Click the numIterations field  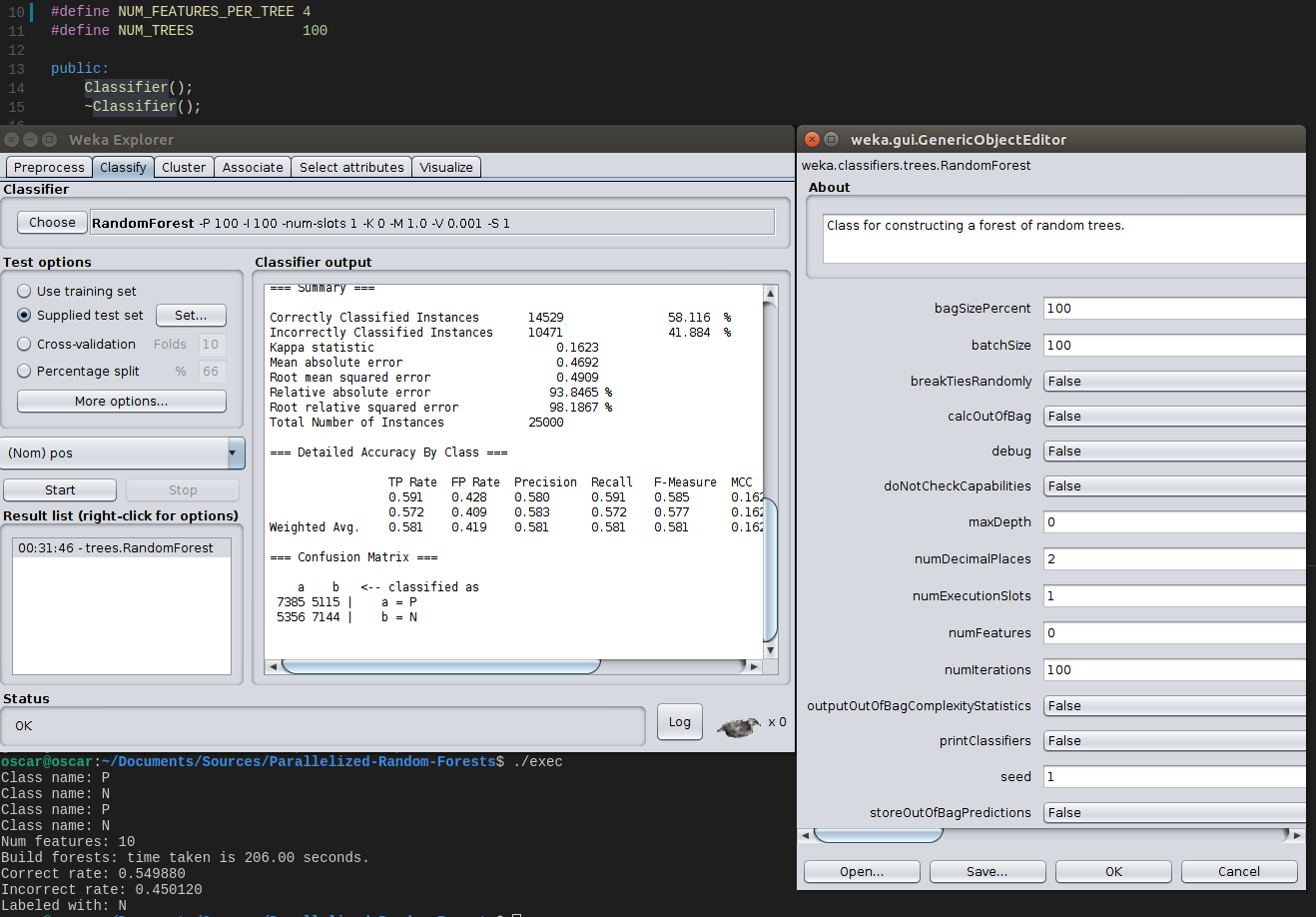tap(1174, 670)
